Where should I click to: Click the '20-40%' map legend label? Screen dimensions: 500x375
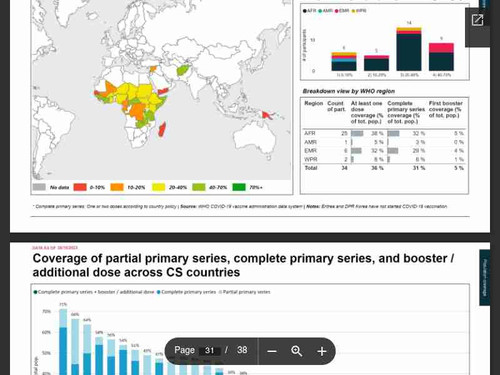coord(178,187)
